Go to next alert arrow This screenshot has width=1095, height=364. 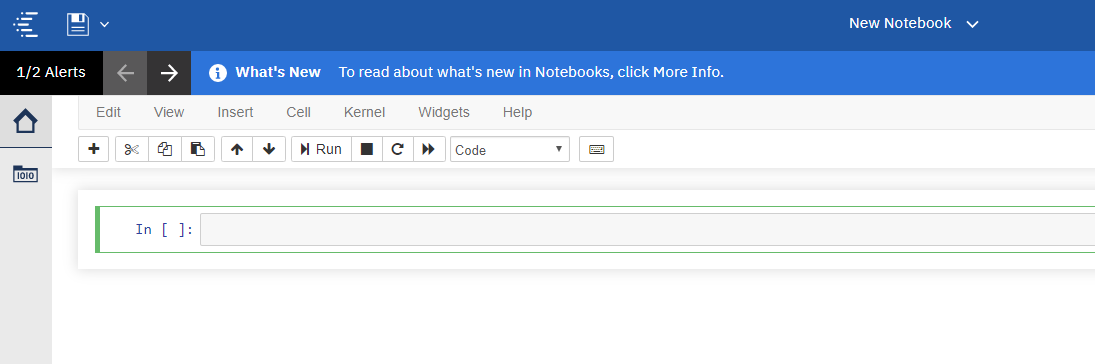(169, 73)
